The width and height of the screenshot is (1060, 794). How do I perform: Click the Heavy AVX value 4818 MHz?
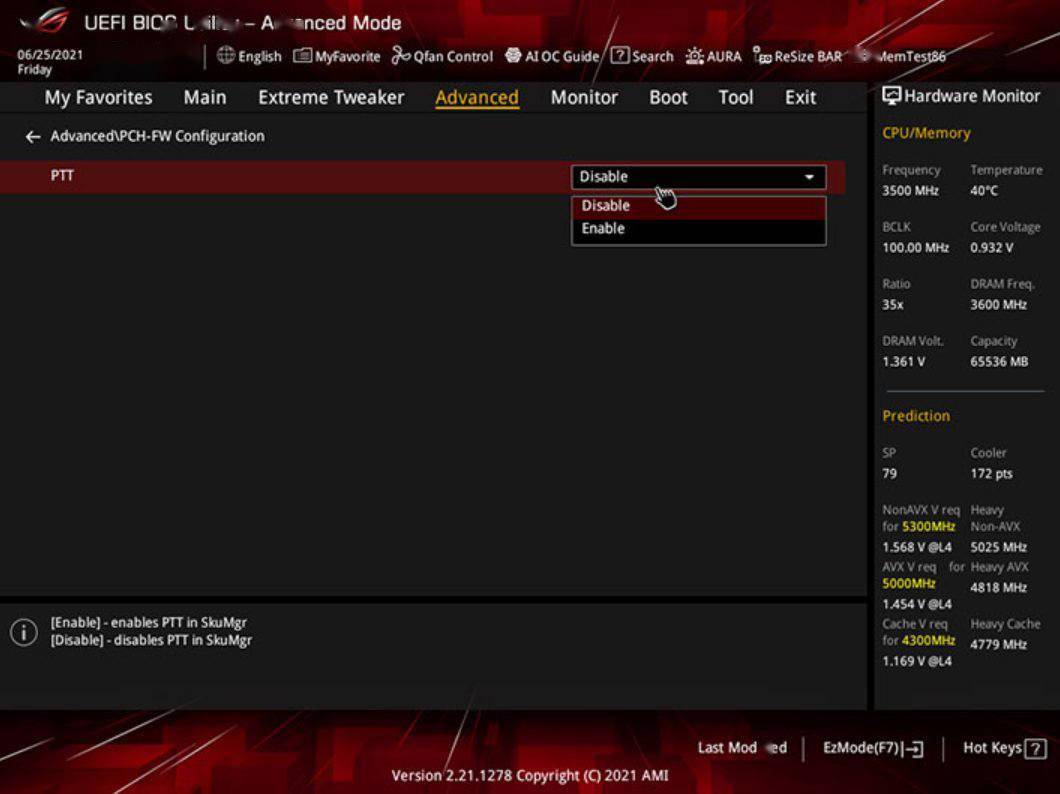click(x=998, y=588)
